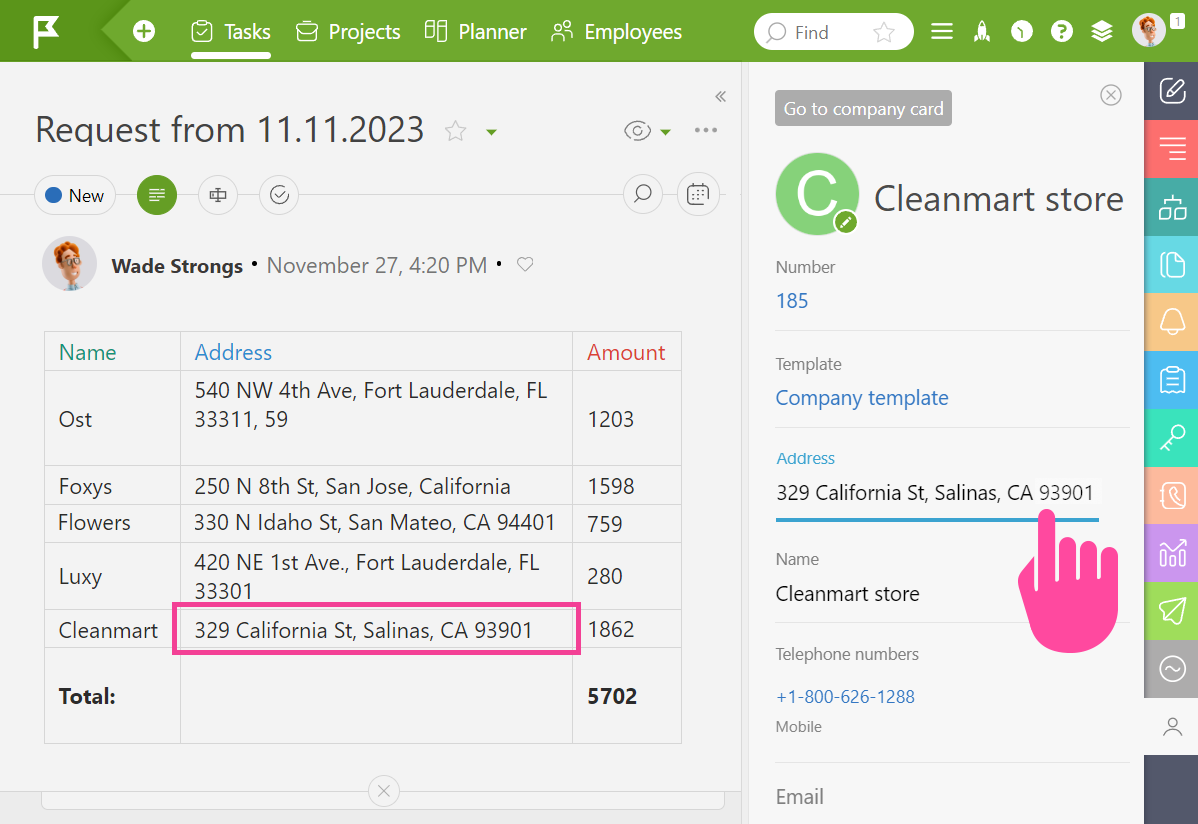This screenshot has height=824, width=1198.
Task: Select the Cleanmart address cell
Action: pos(377,628)
